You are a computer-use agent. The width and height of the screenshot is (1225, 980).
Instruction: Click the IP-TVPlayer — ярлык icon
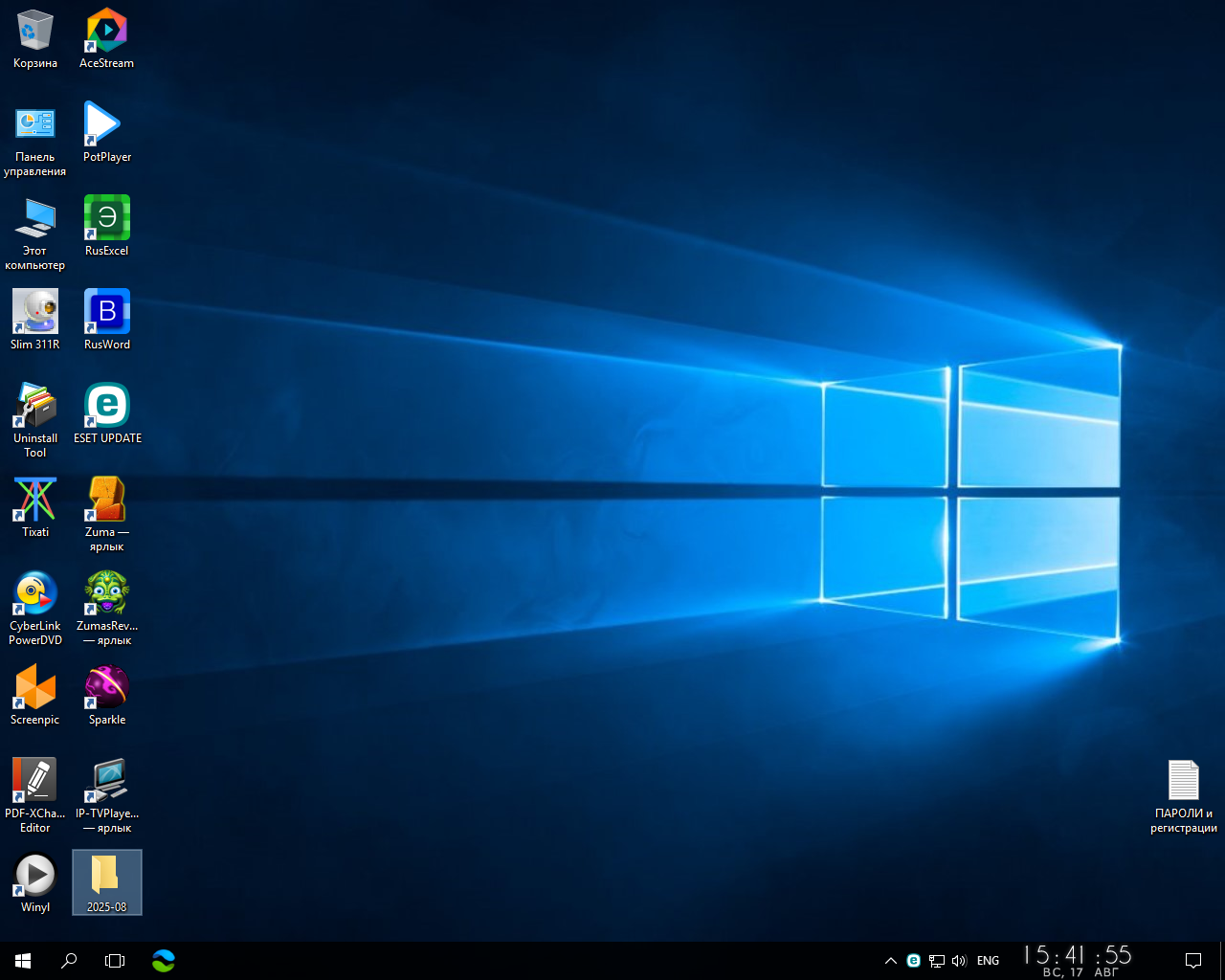tap(107, 797)
